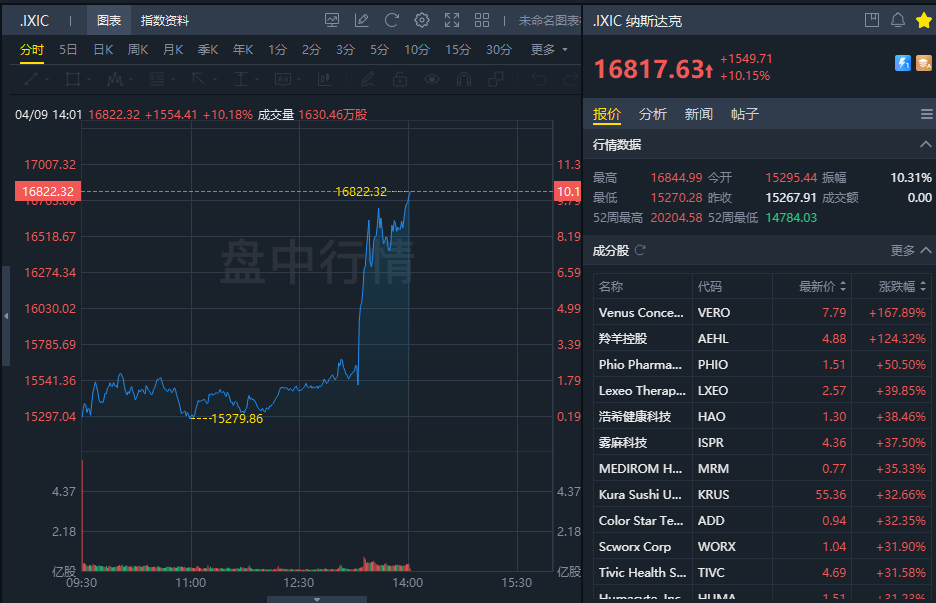
Task: Open arrow tool dropdown arrow
Action: [214, 79]
